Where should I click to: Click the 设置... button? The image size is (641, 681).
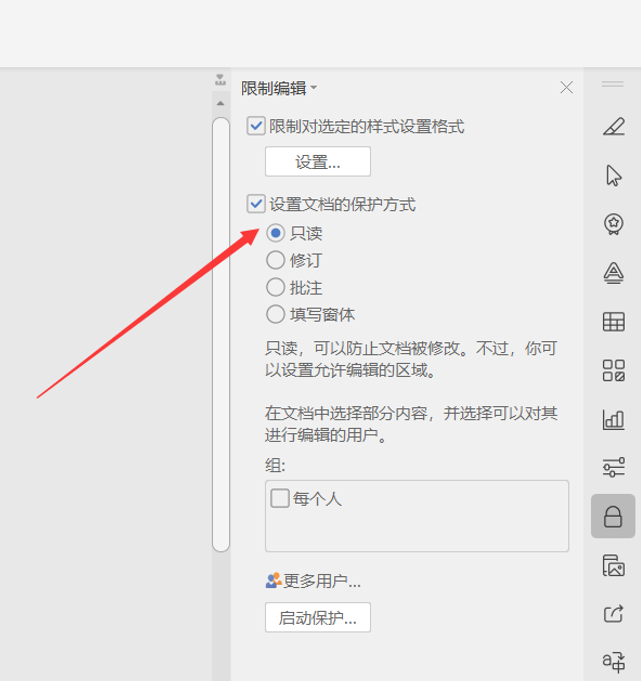click(x=318, y=162)
